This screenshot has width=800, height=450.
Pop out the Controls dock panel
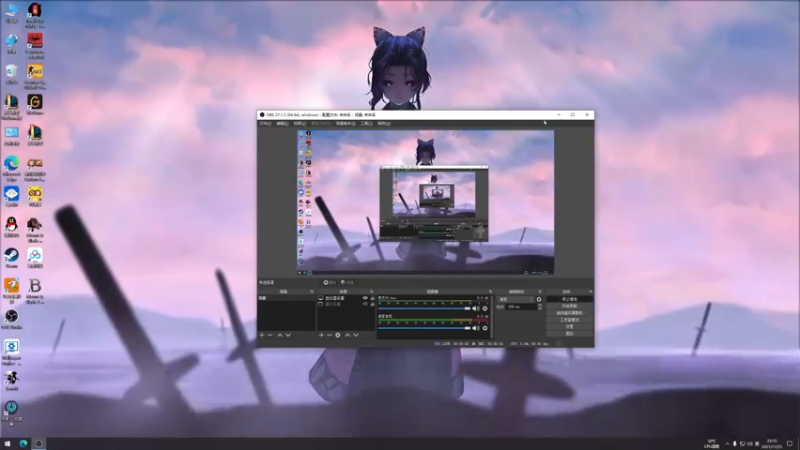pos(590,292)
